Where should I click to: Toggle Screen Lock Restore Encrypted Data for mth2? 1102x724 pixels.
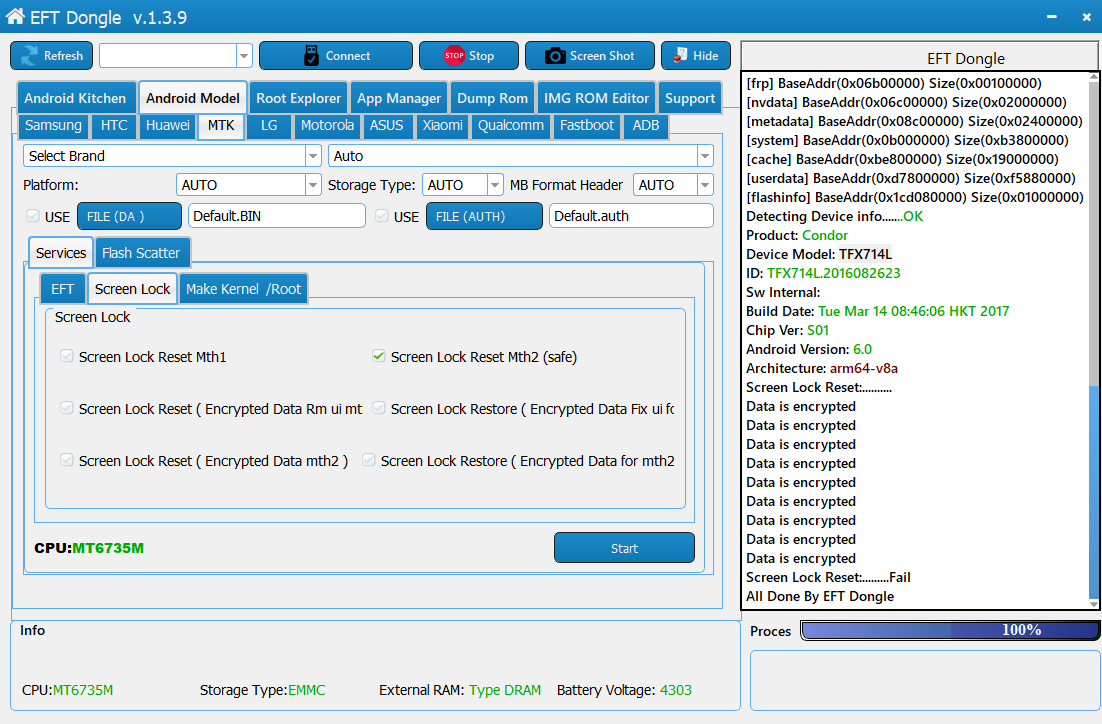point(369,460)
